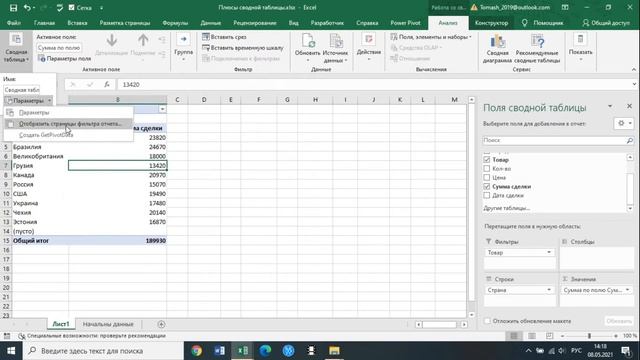Viewport: 640px width, 360px height.
Task: Open Google Chrome from the taskbar
Action: coord(196,351)
